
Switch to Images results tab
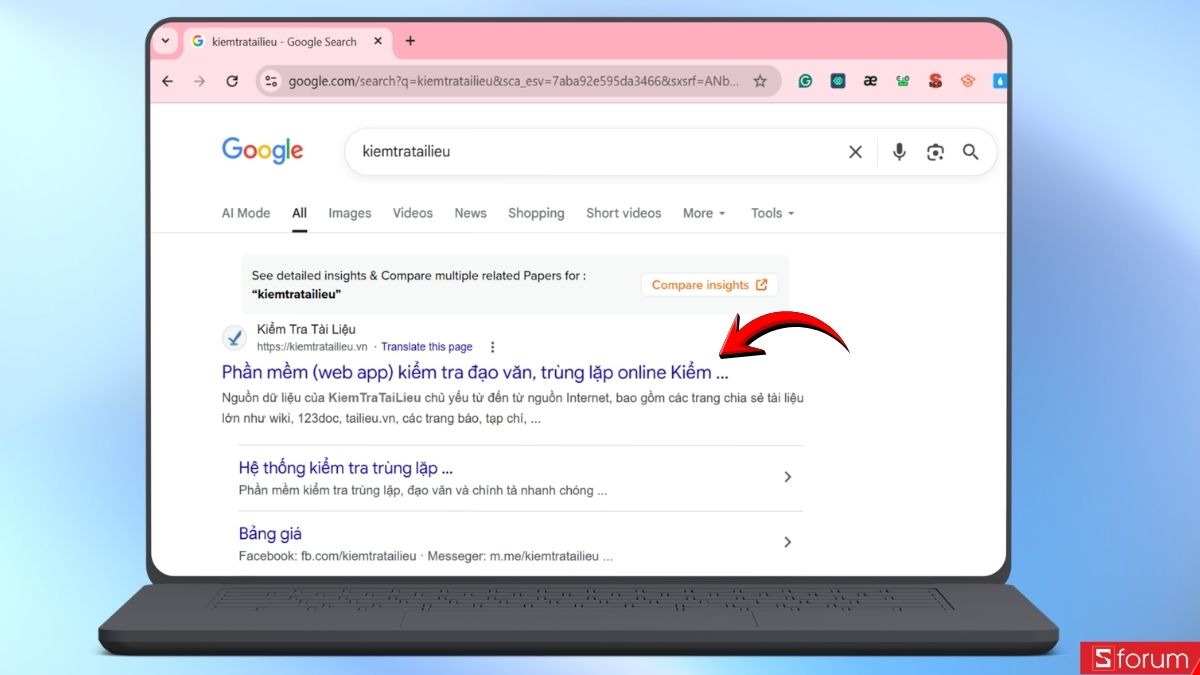coord(350,213)
